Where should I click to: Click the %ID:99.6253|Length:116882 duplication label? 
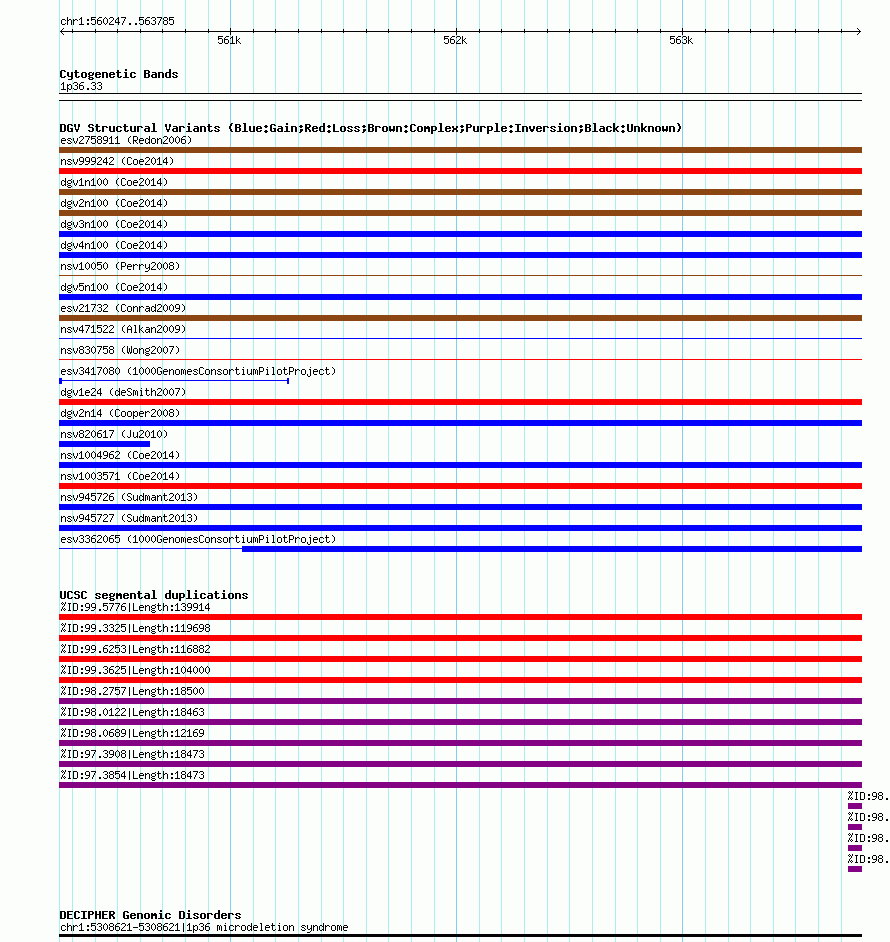click(x=135, y=649)
